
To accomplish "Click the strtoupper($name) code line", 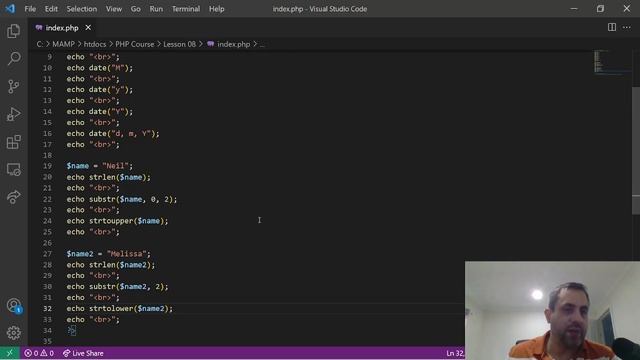I will [118, 221].
